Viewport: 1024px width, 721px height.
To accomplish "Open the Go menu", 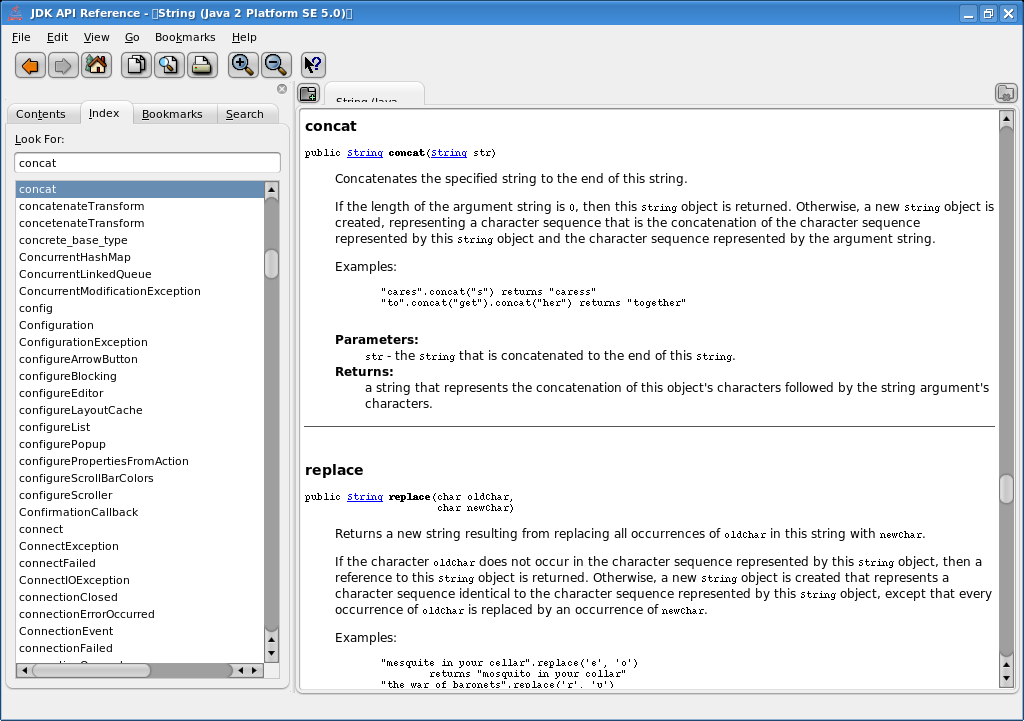I will click(x=132, y=37).
